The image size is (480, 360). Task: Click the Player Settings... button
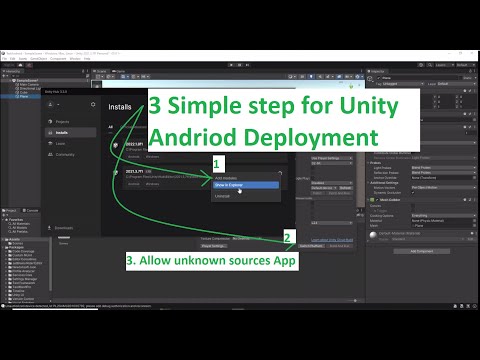[213, 246]
